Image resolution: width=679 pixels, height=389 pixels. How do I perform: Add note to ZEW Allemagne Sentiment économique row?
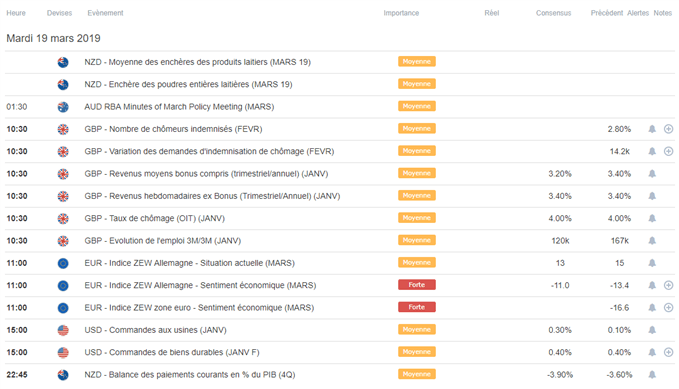(x=669, y=285)
